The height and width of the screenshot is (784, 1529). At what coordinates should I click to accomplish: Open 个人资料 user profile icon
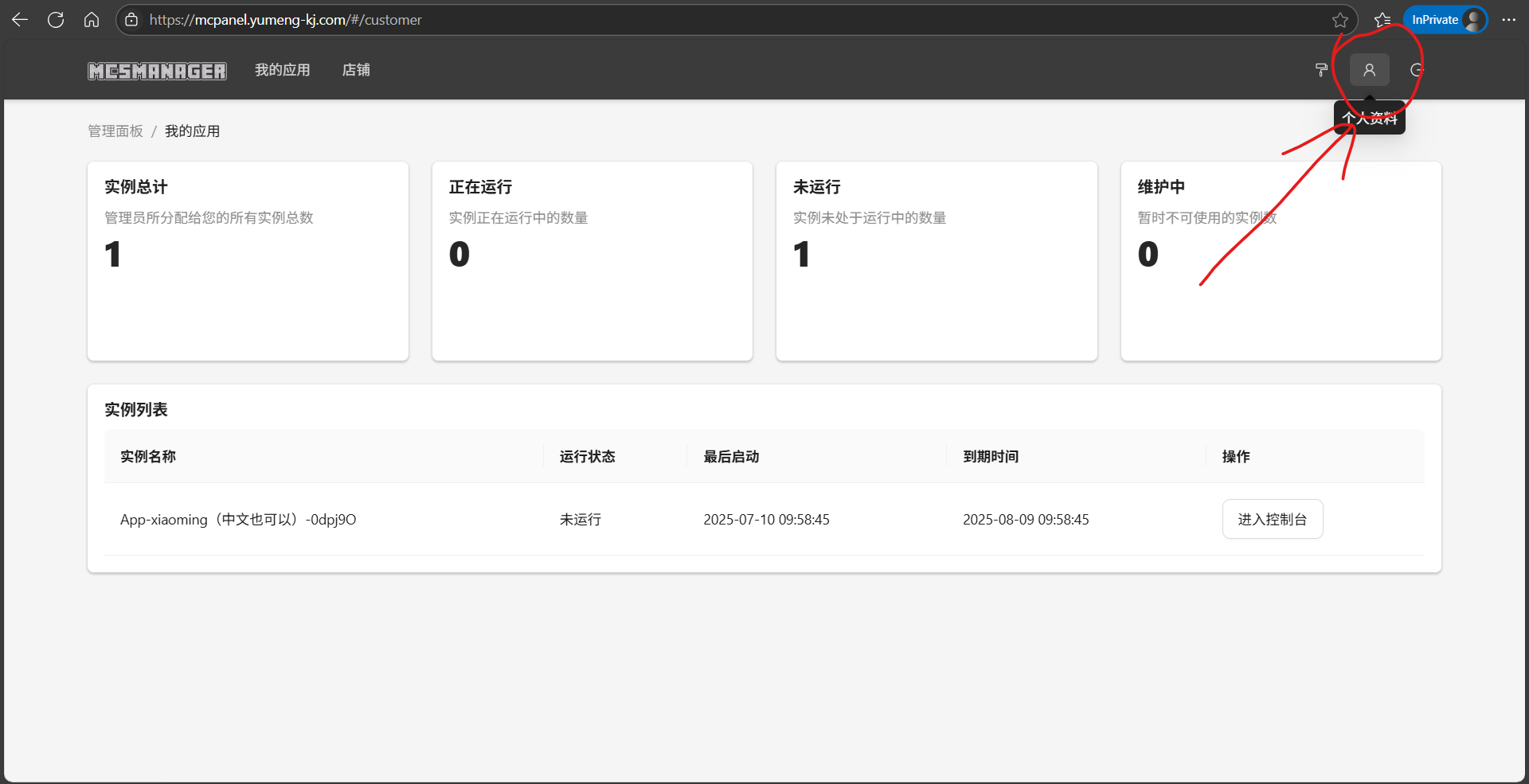(1369, 70)
